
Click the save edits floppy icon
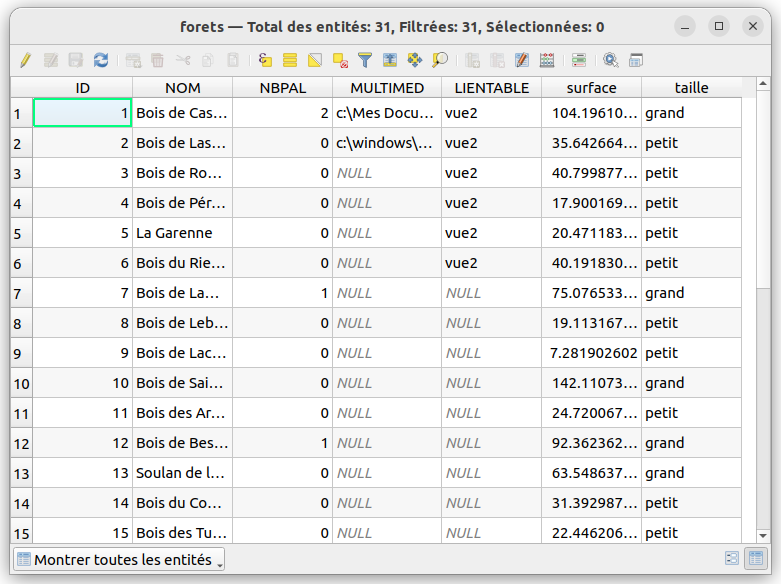tap(76, 61)
